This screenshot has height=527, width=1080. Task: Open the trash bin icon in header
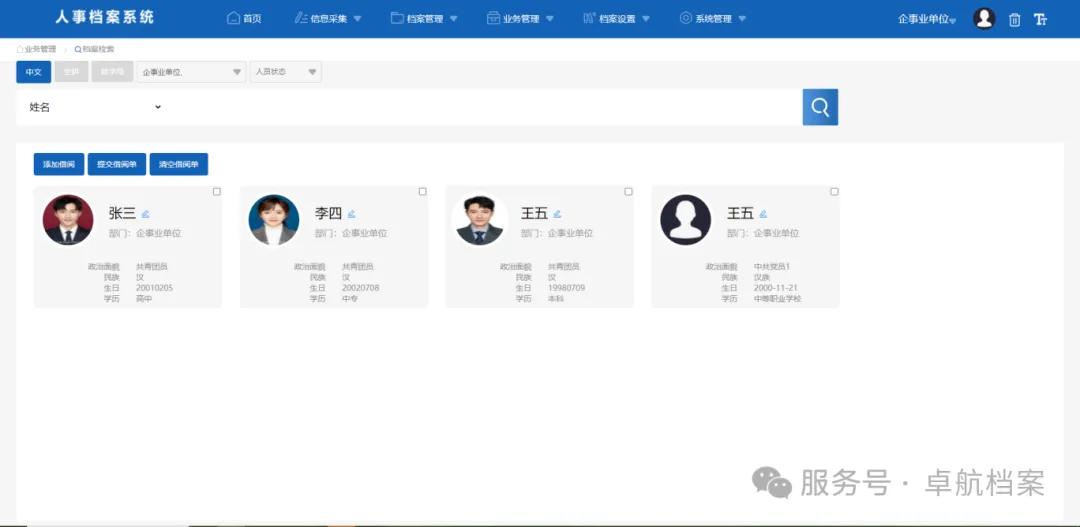(1014, 19)
